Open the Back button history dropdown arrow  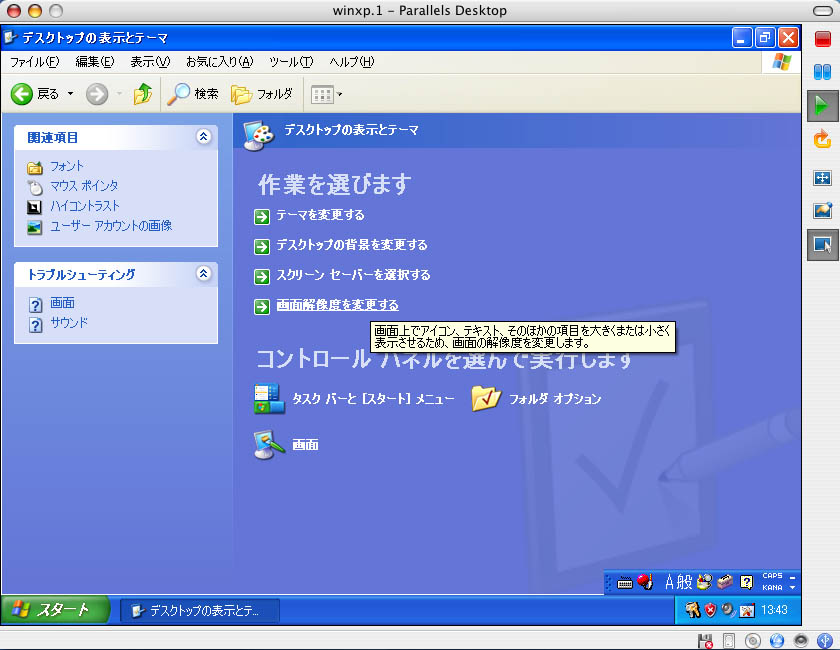point(70,94)
